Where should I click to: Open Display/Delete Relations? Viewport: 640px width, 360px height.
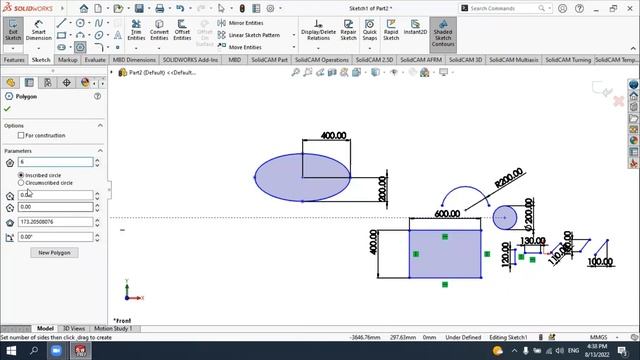(x=318, y=30)
